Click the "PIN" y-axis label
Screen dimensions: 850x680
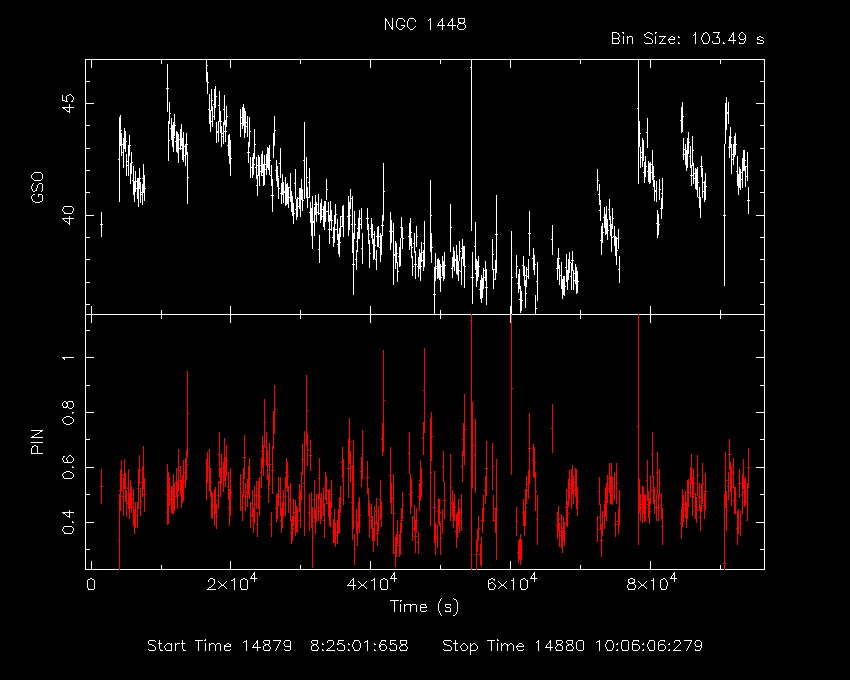tap(37, 441)
